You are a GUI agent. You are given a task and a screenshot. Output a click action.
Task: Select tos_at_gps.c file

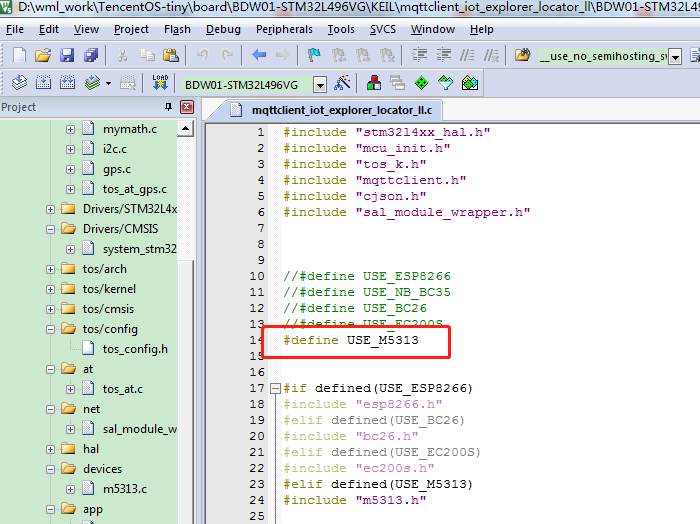tap(134, 189)
